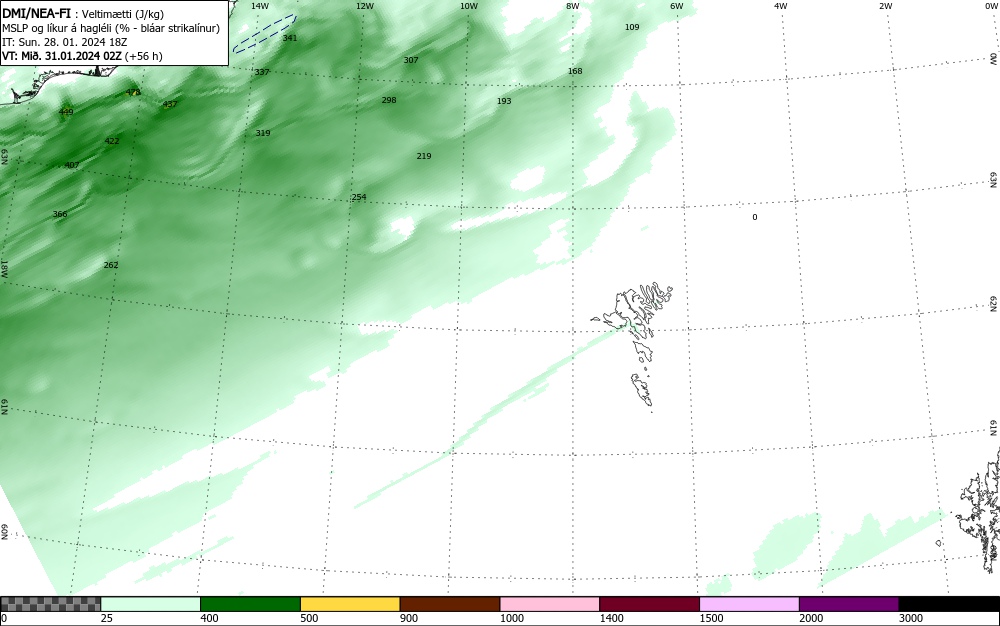Click the value 168 on the map

pos(575,71)
